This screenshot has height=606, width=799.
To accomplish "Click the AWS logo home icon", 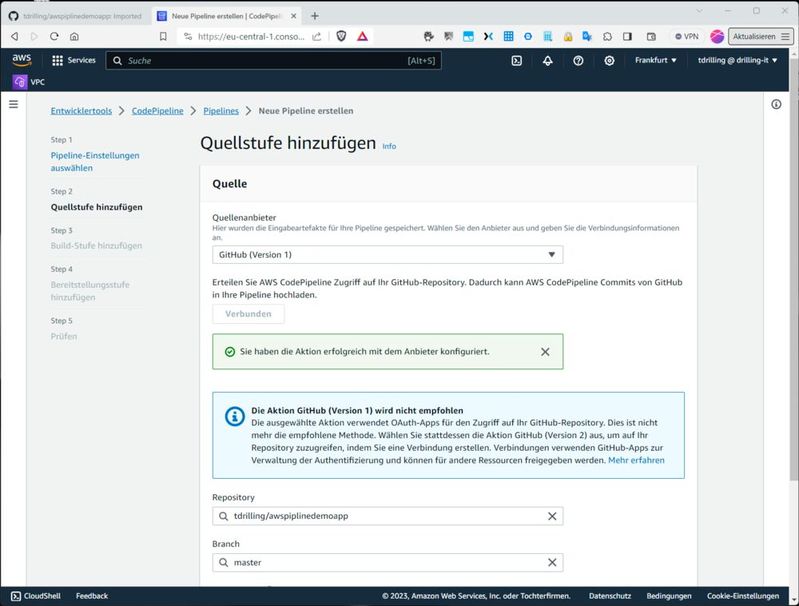I will click(x=21, y=60).
